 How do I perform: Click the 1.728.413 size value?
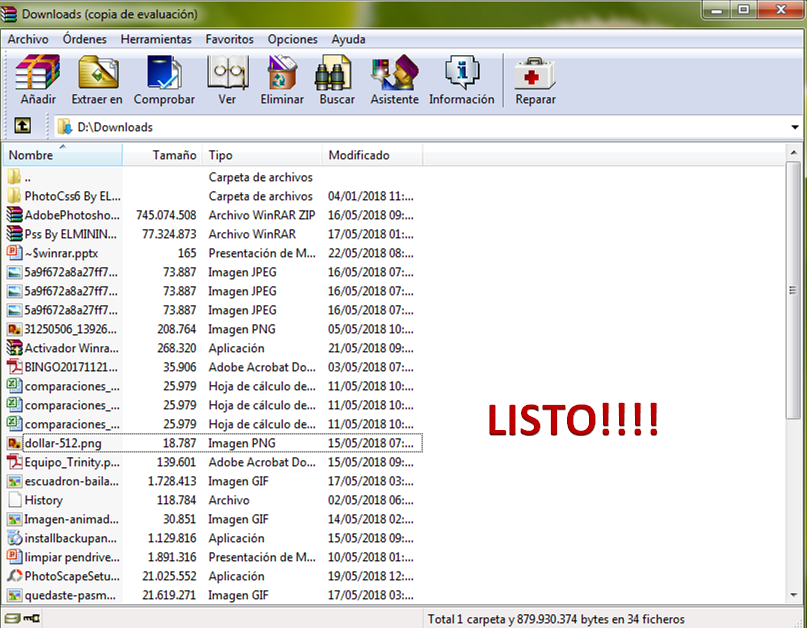(172, 481)
